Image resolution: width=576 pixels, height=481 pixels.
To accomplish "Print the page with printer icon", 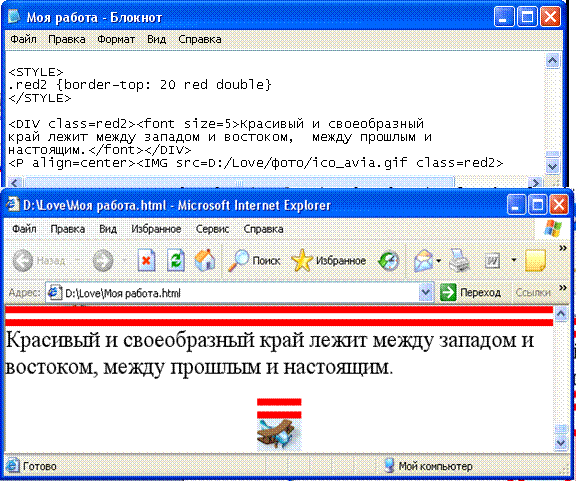I will (x=459, y=261).
